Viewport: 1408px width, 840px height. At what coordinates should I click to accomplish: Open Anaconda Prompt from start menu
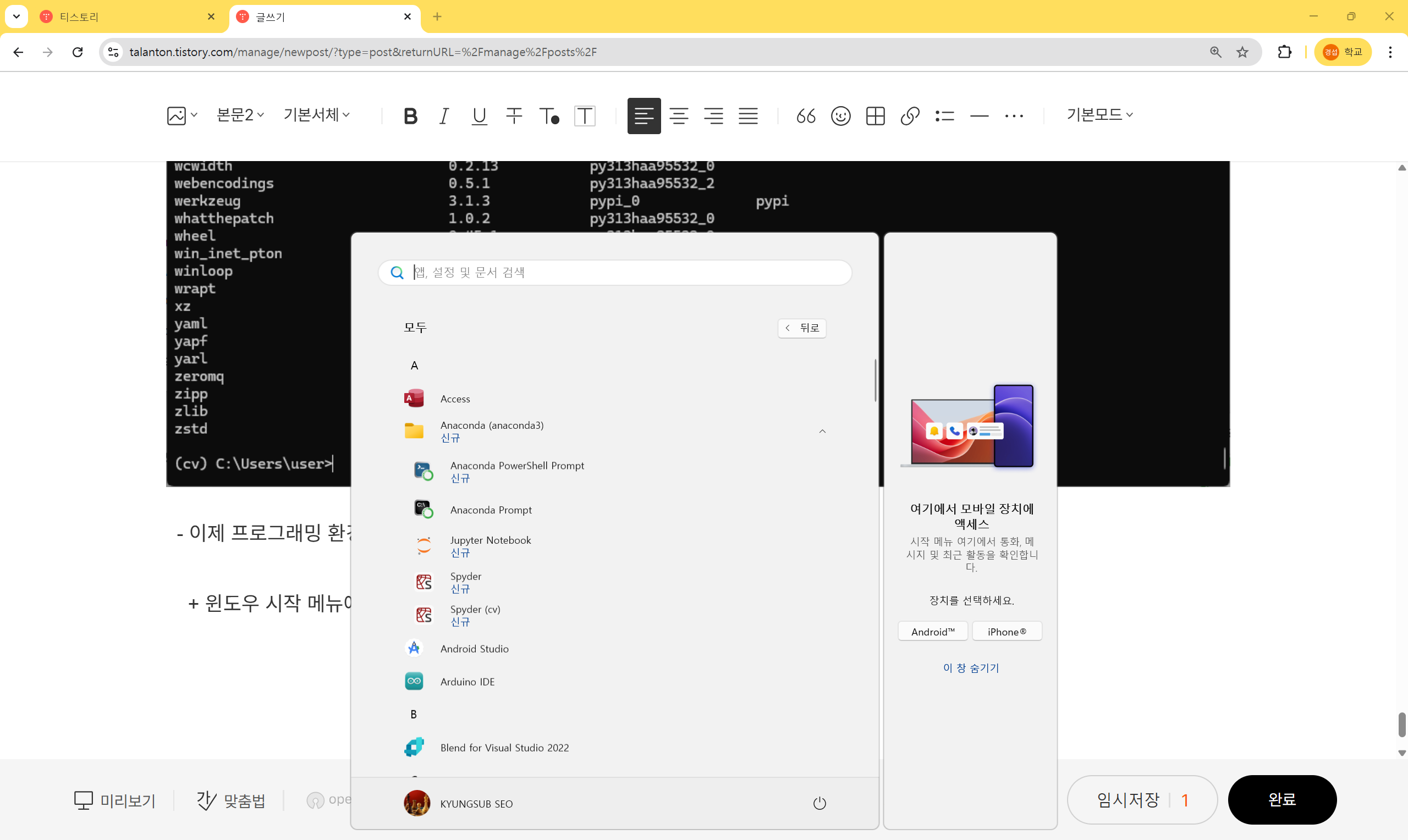490,510
